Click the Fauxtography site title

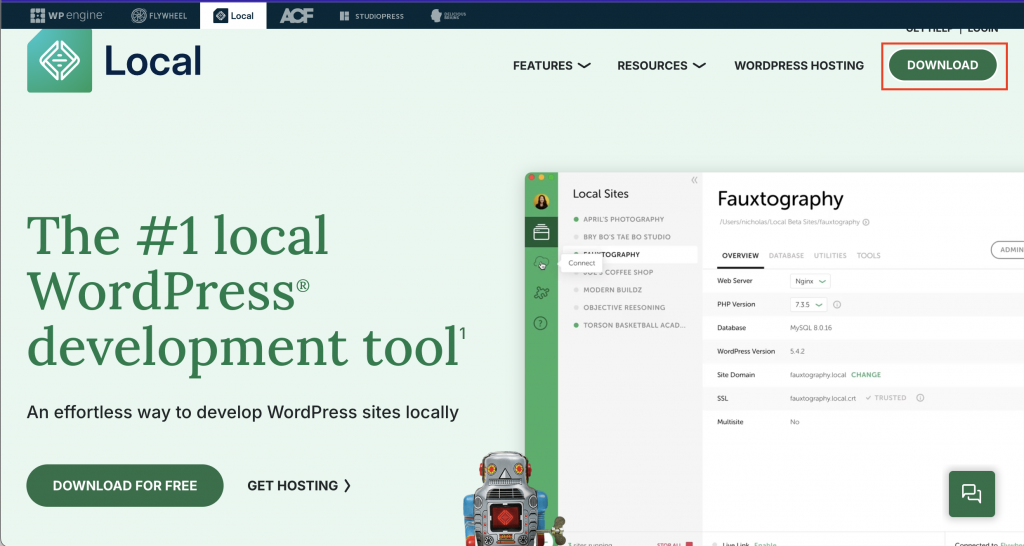click(780, 199)
